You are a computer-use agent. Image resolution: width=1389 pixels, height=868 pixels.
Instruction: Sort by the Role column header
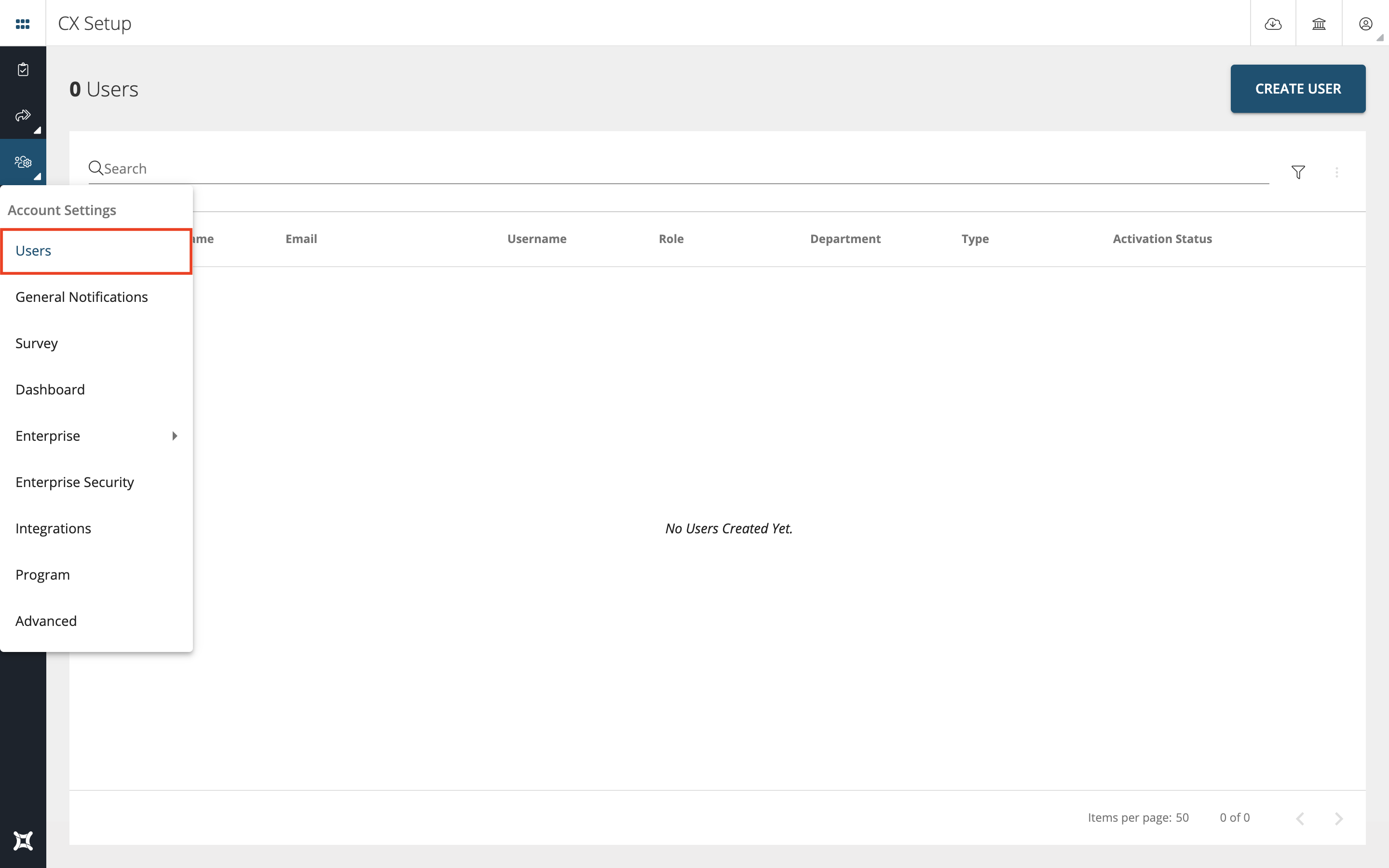671,239
